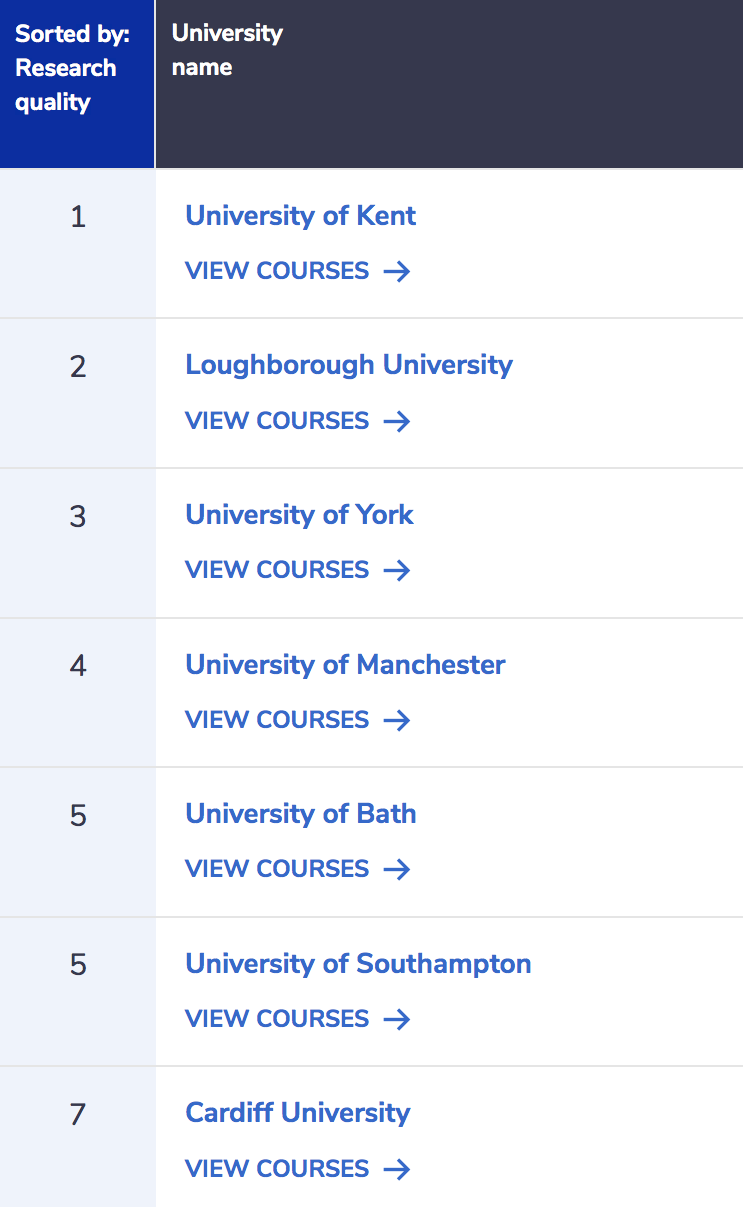Open the University of Bath link

tap(300, 814)
